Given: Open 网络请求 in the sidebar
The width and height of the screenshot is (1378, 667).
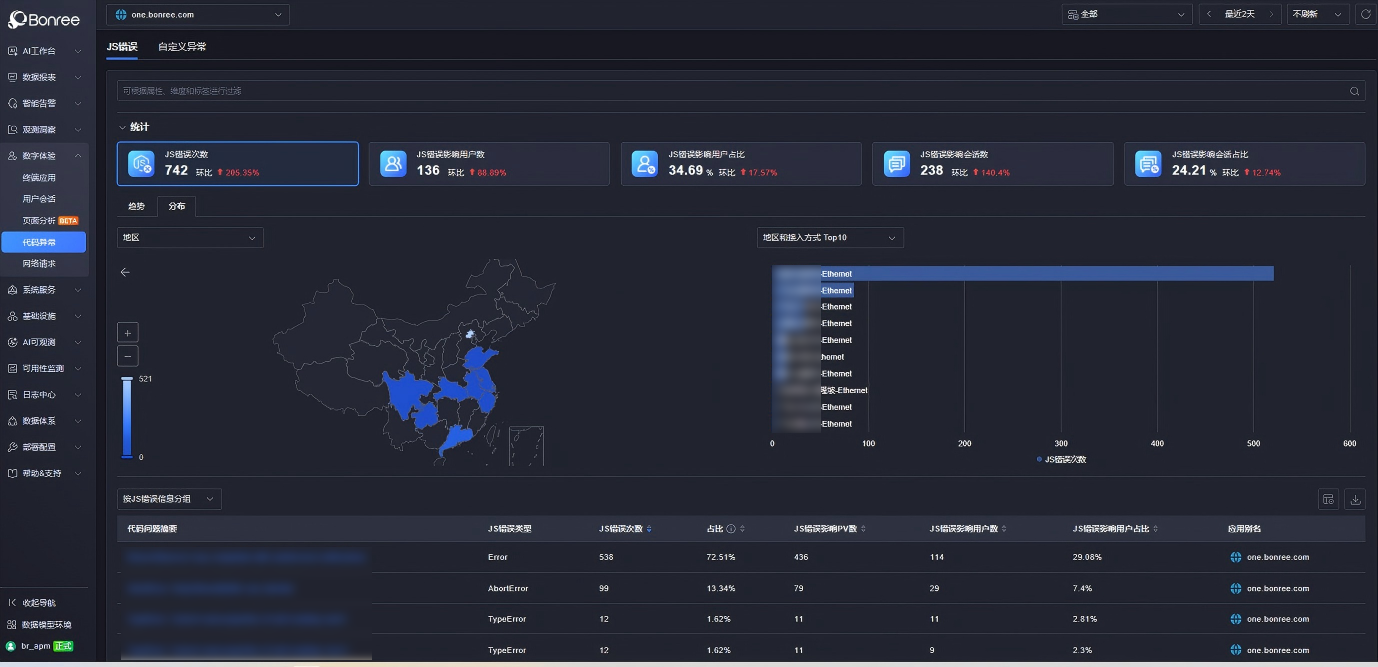Looking at the screenshot, I should pyautogui.click(x=39, y=263).
